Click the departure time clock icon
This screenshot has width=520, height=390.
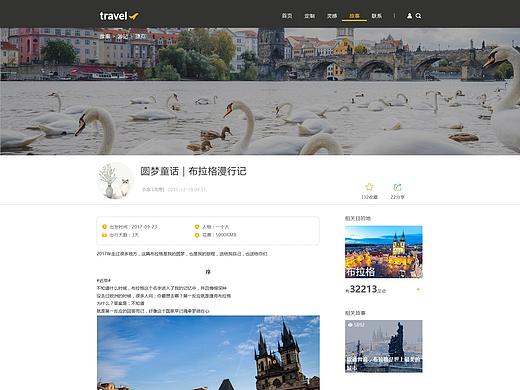(104, 227)
